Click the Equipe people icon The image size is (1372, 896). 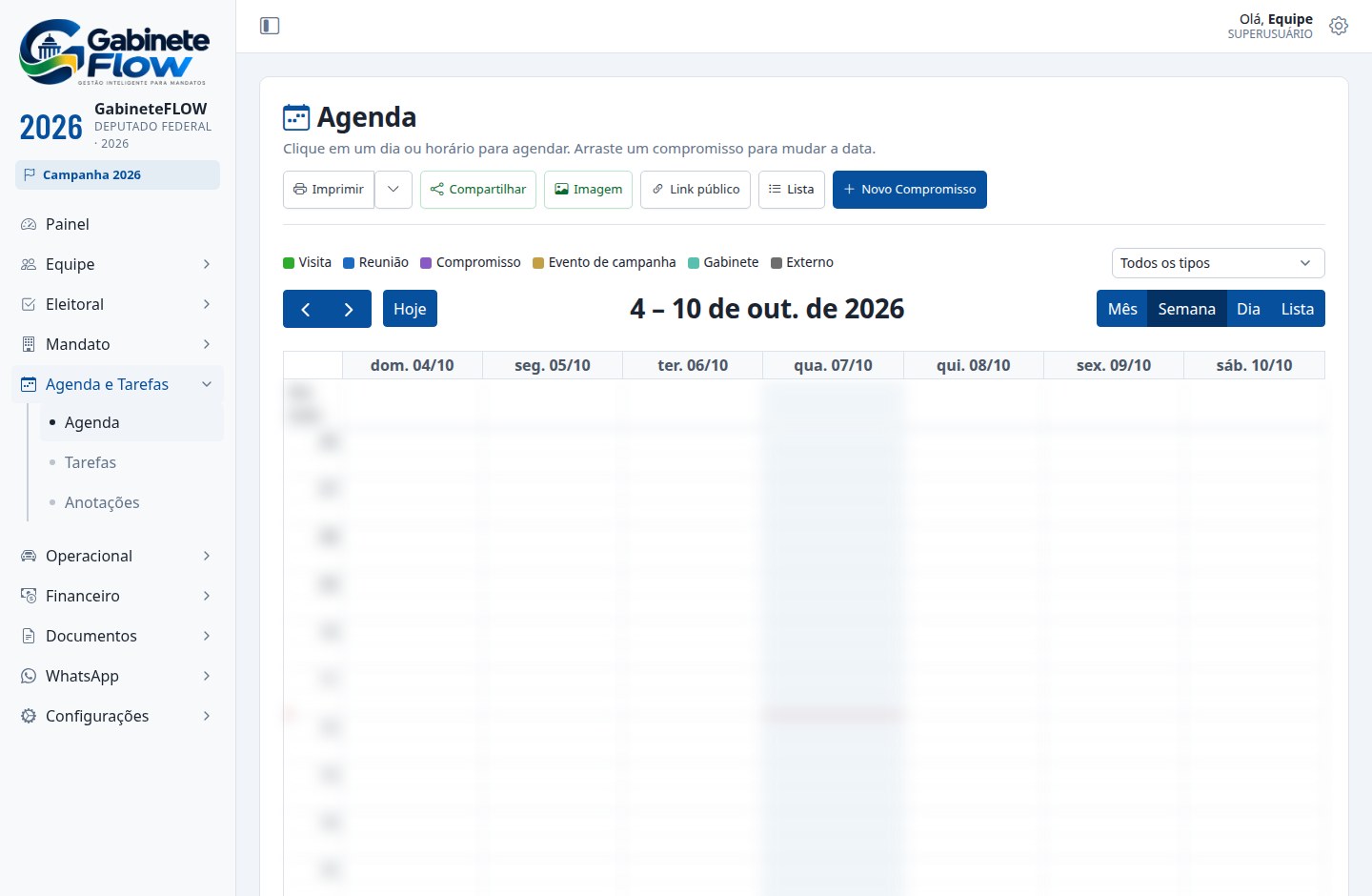(29, 264)
